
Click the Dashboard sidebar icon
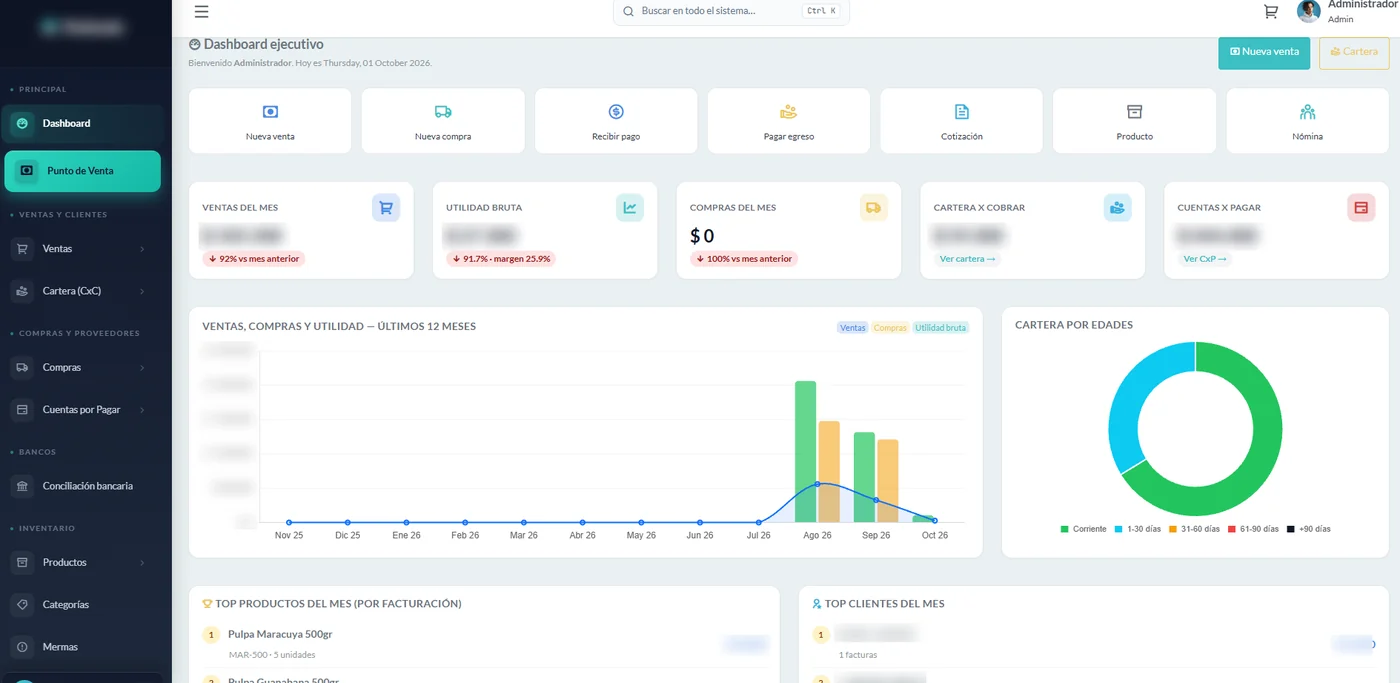point(22,124)
